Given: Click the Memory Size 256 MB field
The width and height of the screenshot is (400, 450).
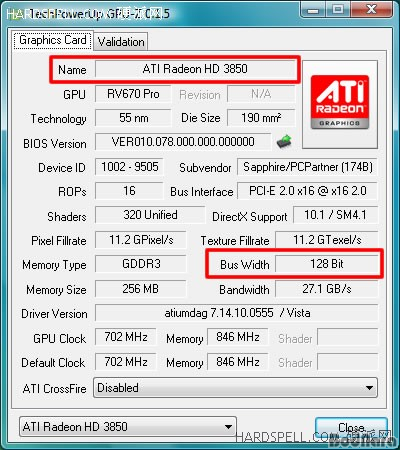Looking at the screenshot, I should tap(140, 289).
